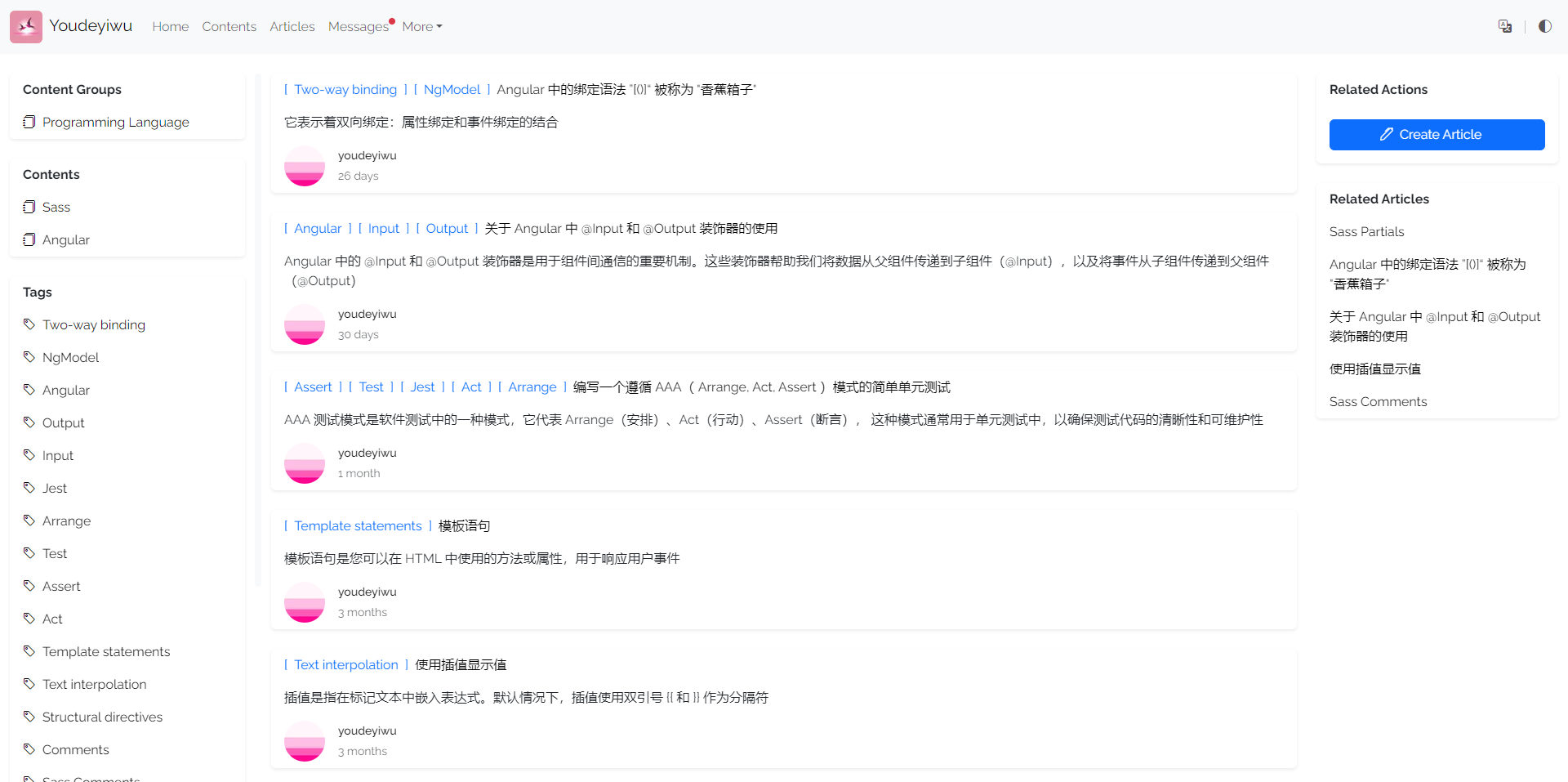This screenshot has height=782, width=1568.
Task: Open Sass Comments related article
Action: click(1378, 401)
